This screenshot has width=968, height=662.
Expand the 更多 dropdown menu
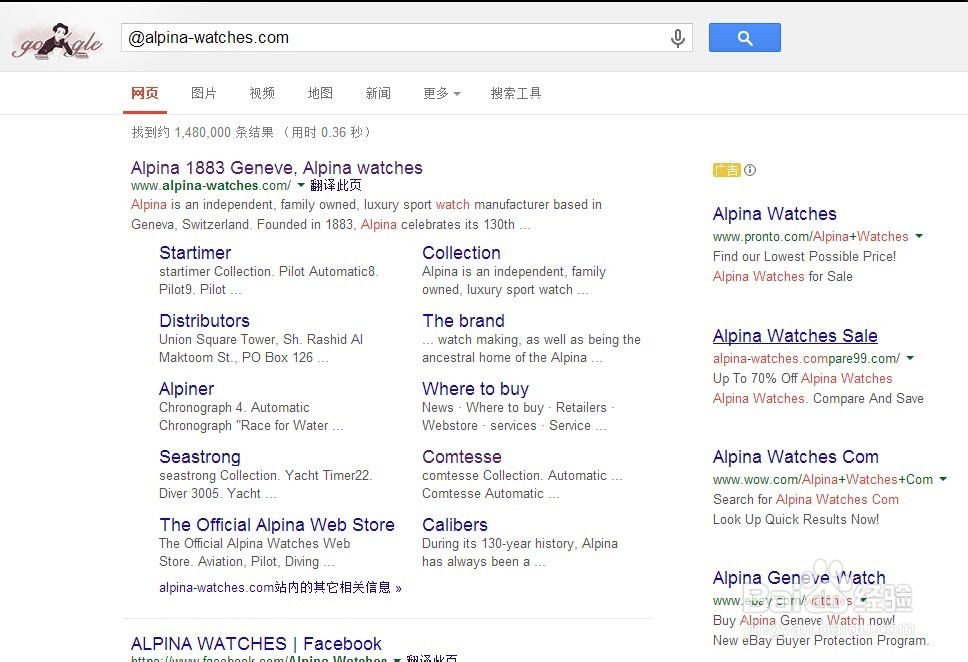pos(441,93)
